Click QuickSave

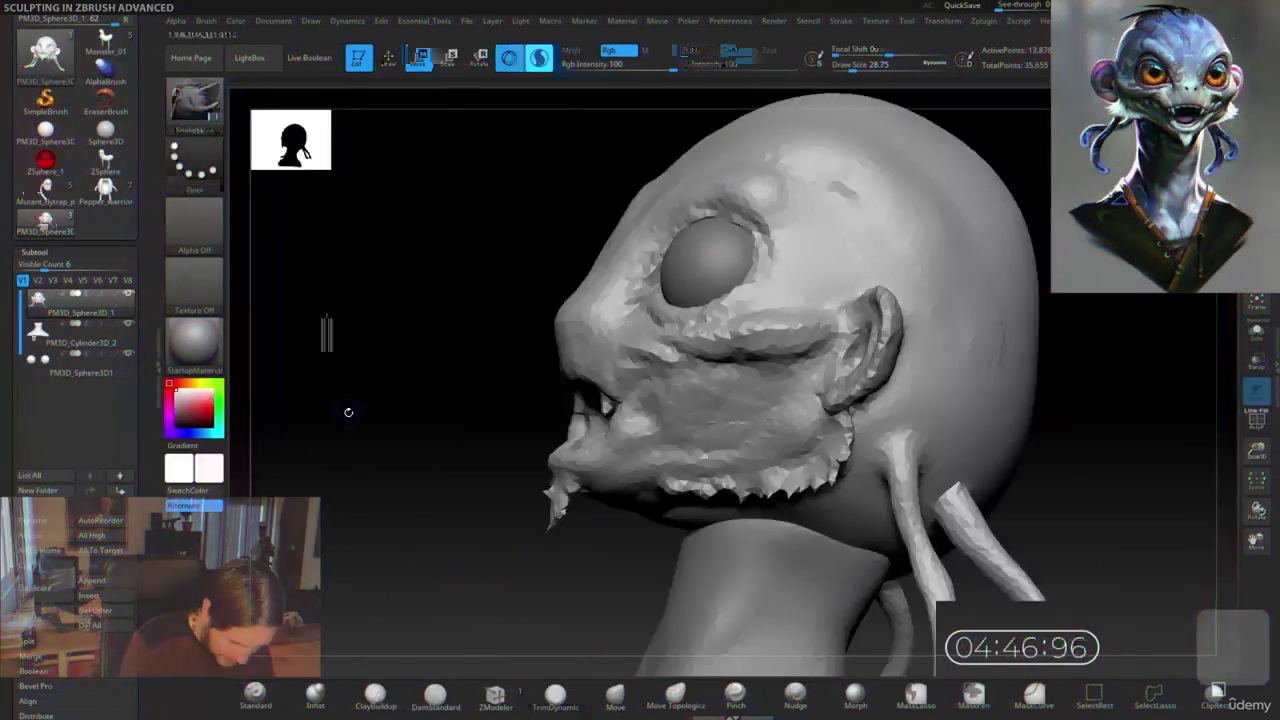(x=962, y=6)
